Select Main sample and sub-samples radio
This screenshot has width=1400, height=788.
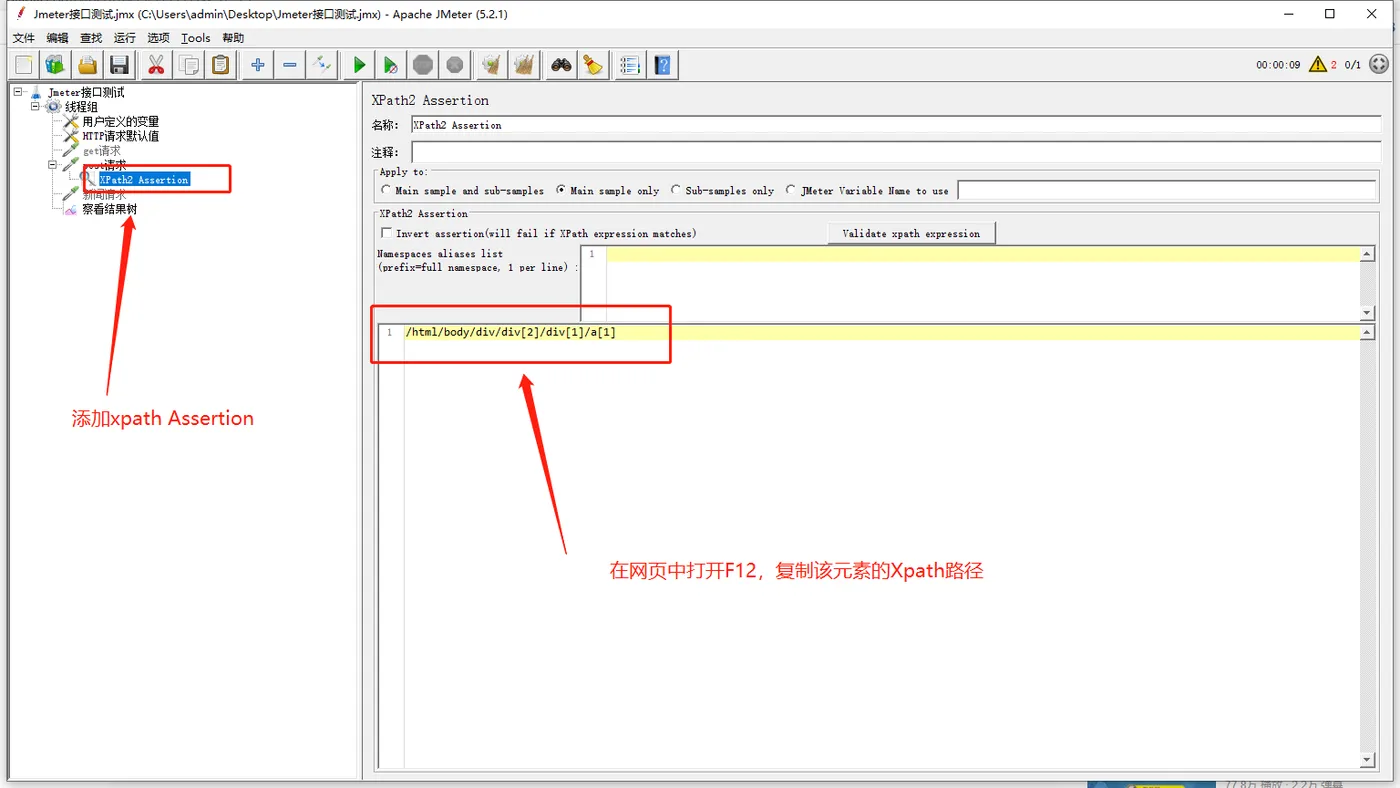pyautogui.click(x=386, y=190)
